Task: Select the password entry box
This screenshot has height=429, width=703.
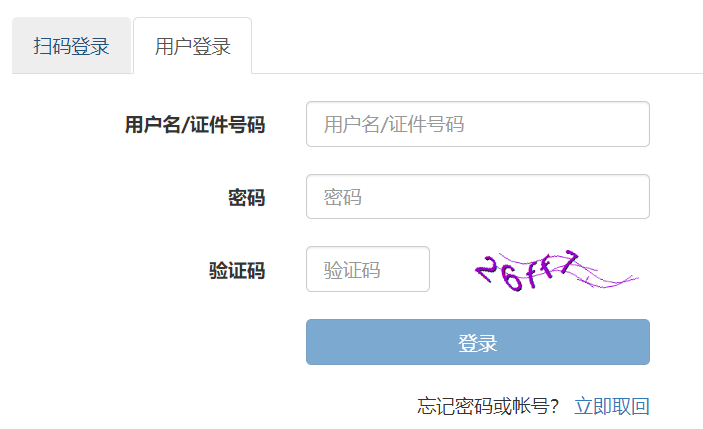Action: click(x=477, y=197)
